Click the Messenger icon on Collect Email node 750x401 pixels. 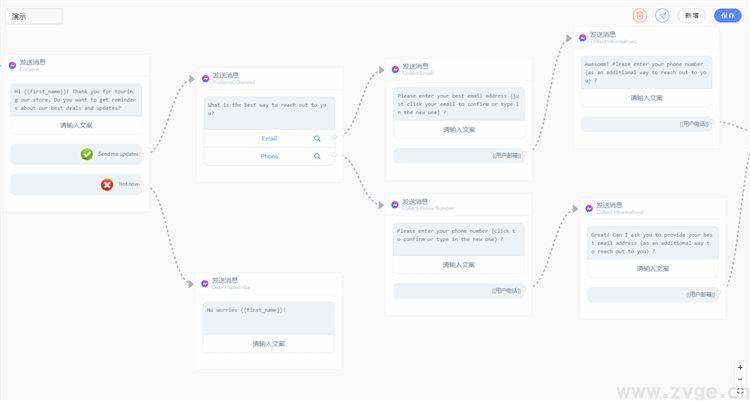tap(395, 69)
